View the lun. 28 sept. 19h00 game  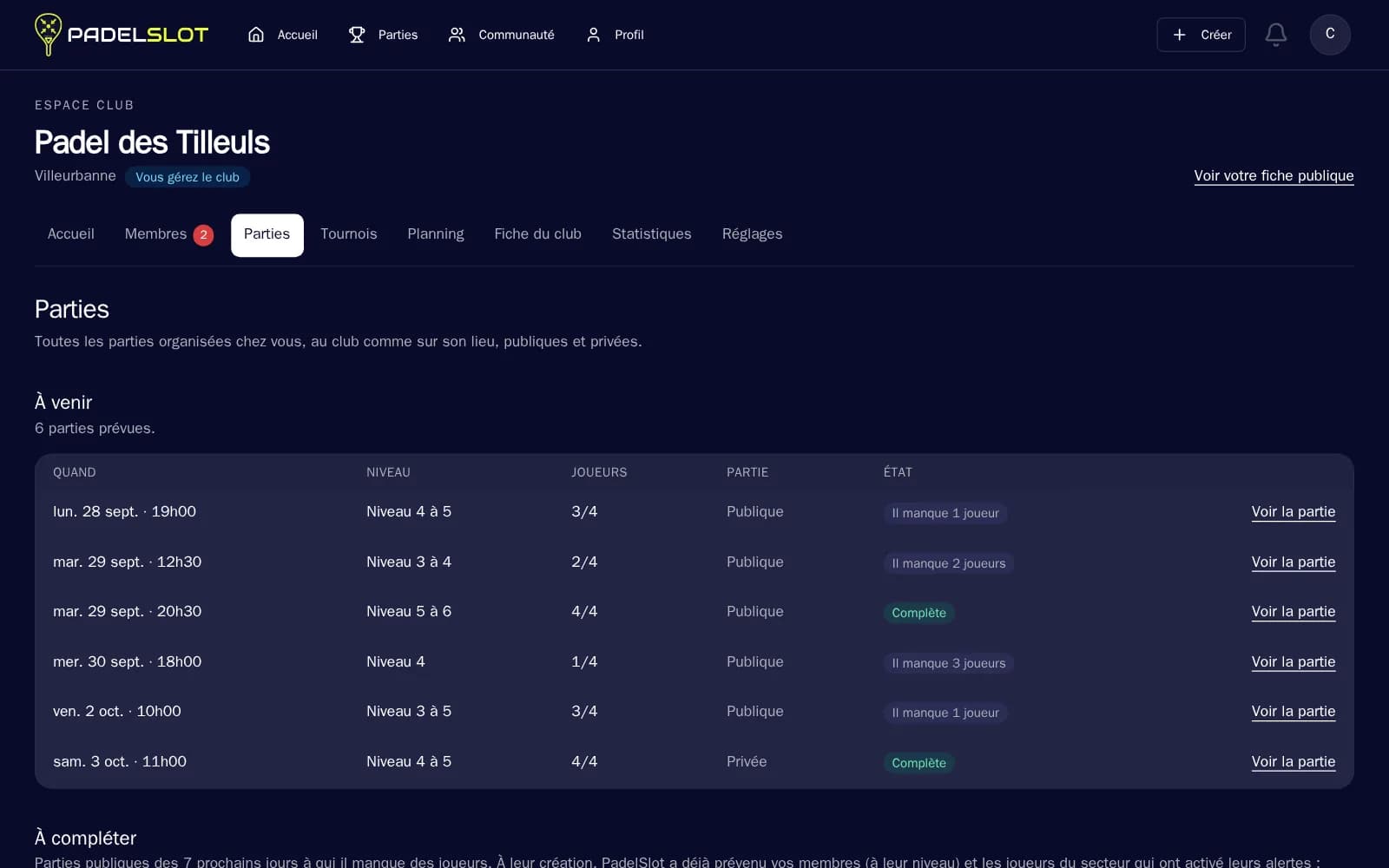[1294, 512]
